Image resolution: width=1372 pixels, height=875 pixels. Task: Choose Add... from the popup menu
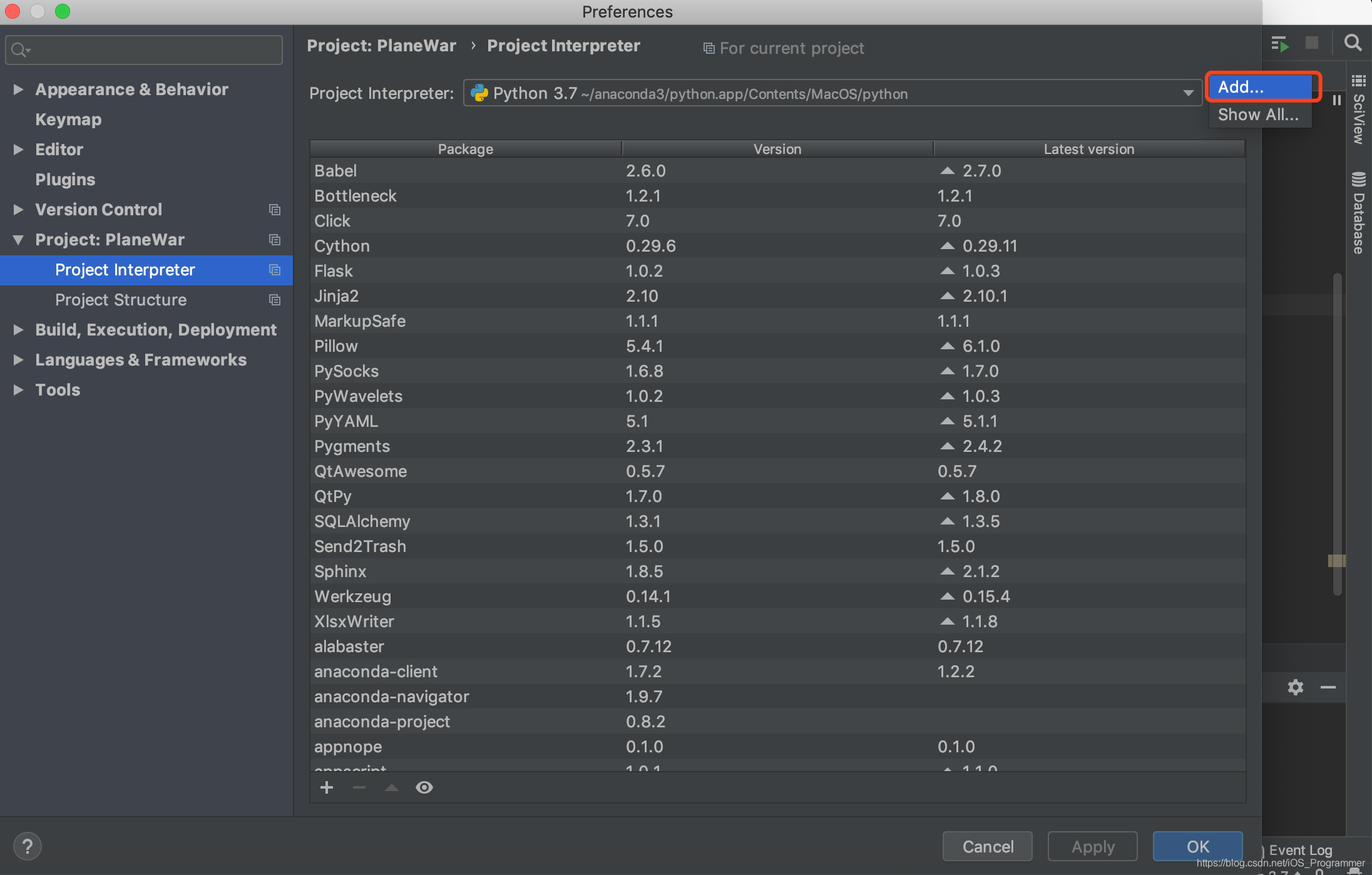(1260, 87)
